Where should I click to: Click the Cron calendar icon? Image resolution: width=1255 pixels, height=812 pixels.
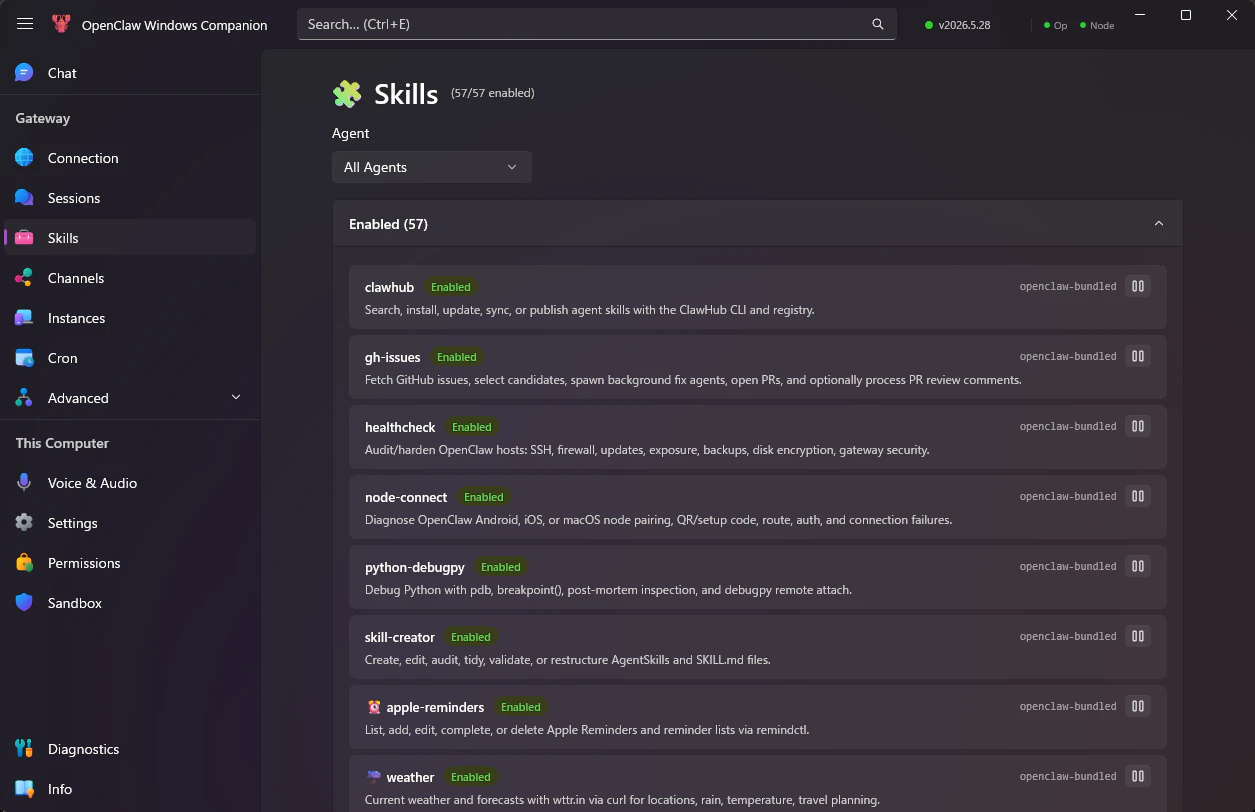[24, 358]
